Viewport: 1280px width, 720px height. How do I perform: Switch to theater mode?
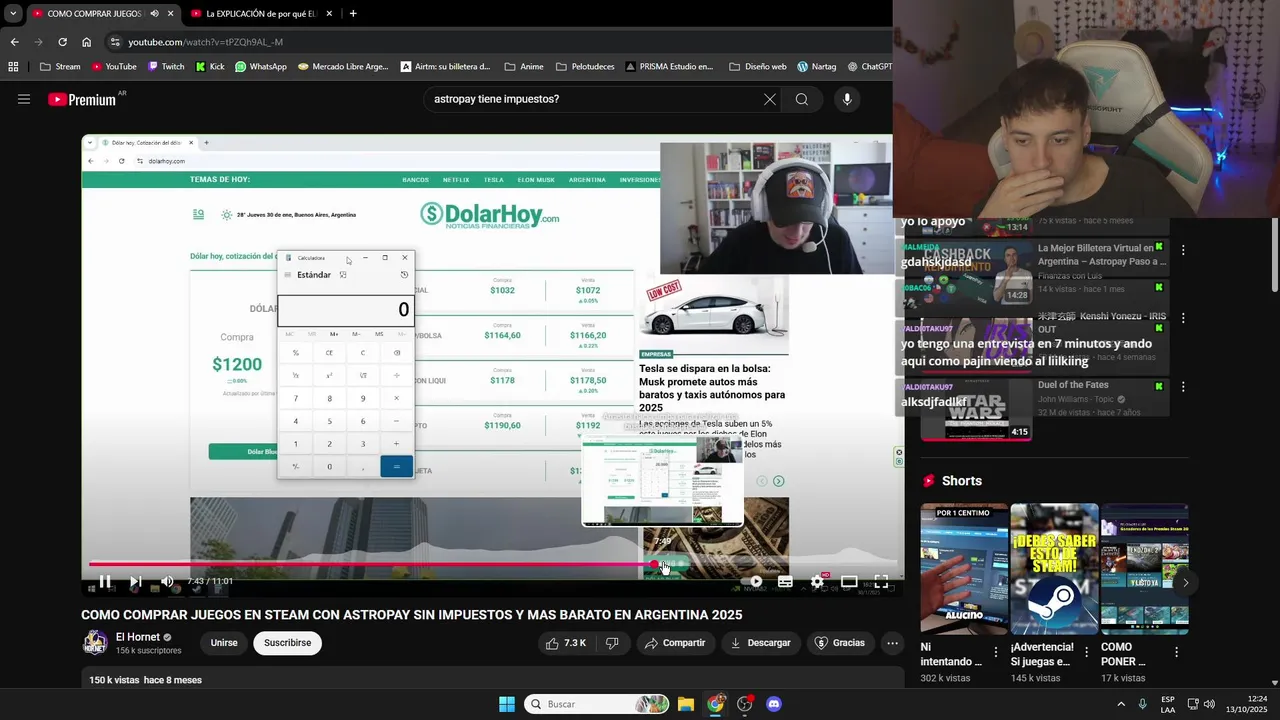(849, 581)
